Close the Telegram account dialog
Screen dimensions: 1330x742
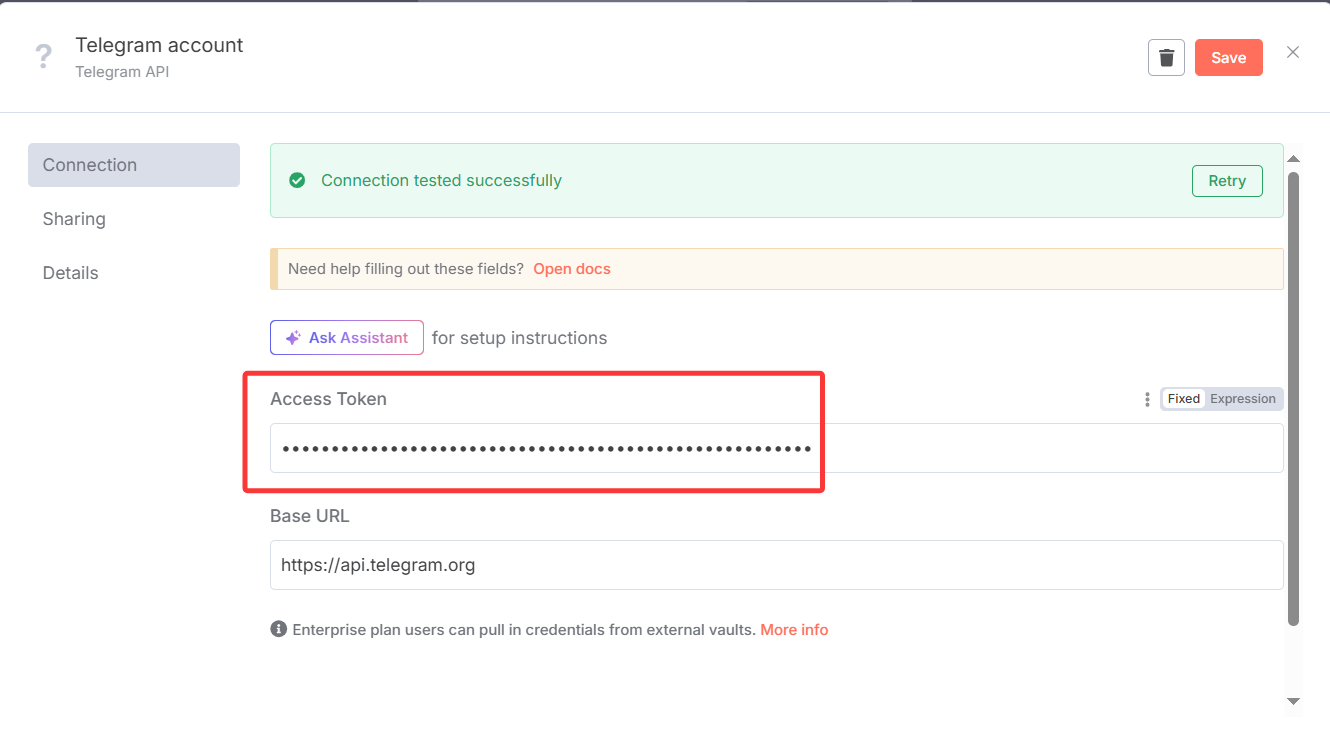tap(1293, 52)
